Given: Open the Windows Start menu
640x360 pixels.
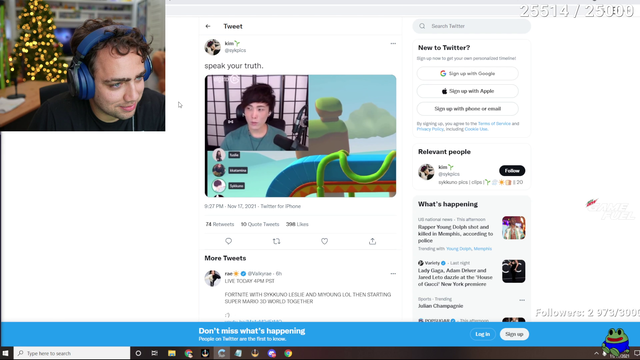Looking at the screenshot, I should pyautogui.click(x=6, y=353).
